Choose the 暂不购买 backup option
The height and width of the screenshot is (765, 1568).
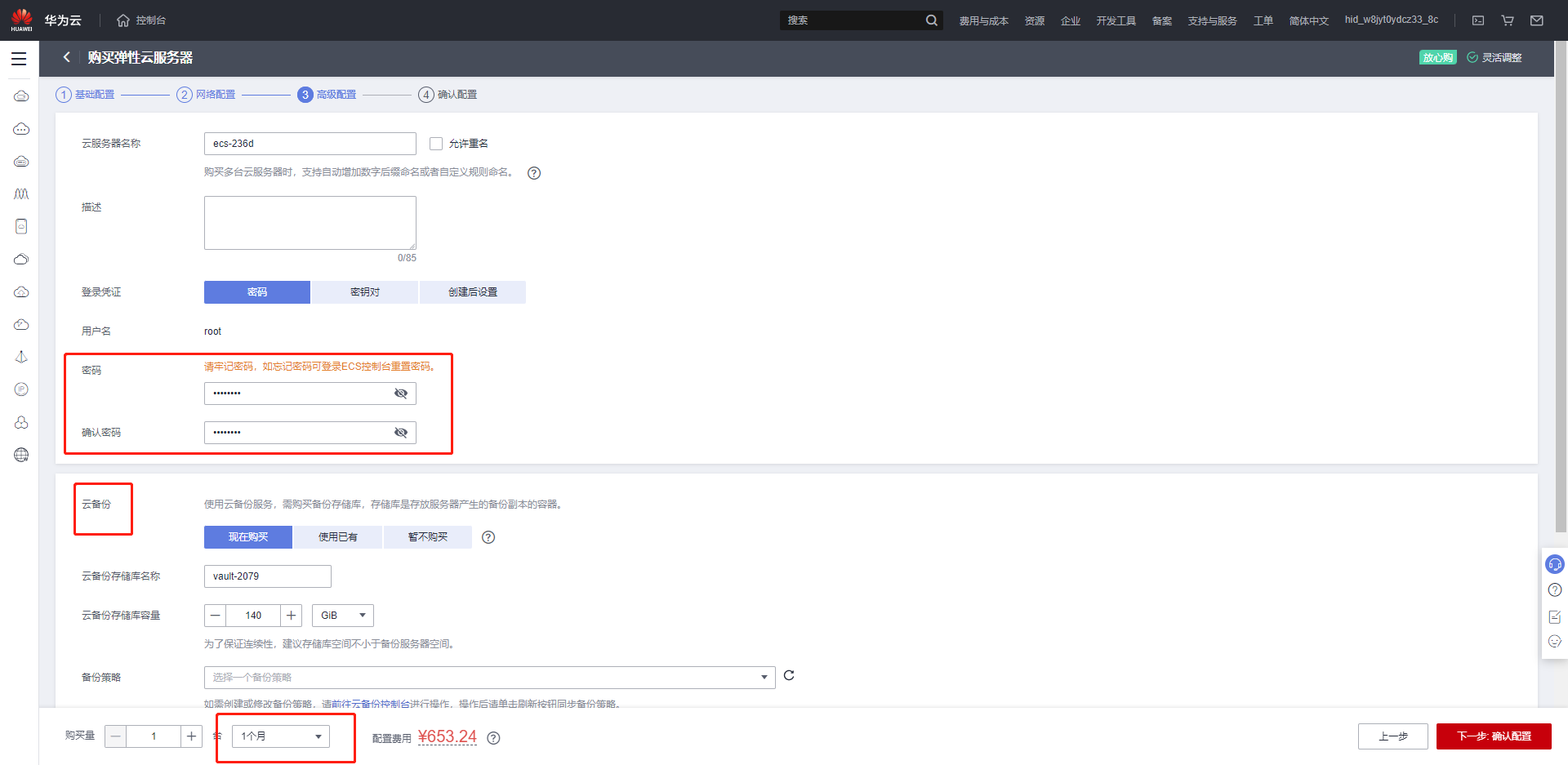pyautogui.click(x=427, y=537)
